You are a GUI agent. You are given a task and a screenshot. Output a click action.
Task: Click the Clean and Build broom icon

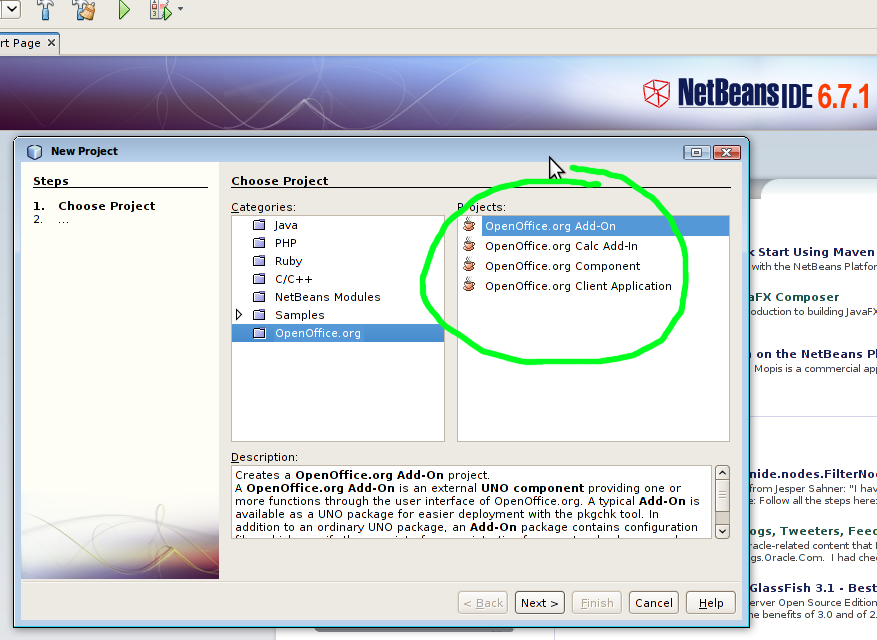pos(85,10)
